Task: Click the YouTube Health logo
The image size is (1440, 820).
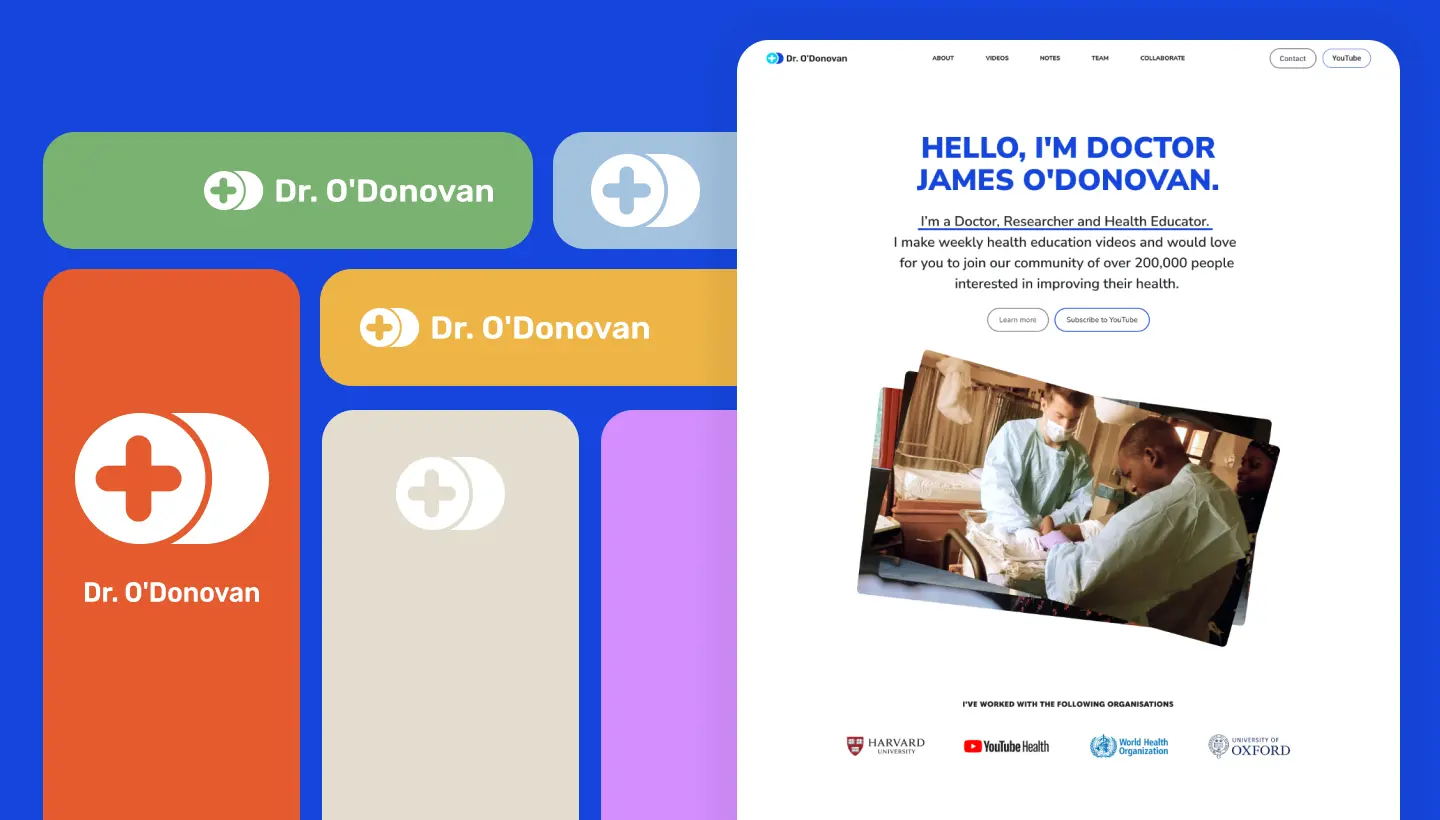Action: coord(1006,746)
